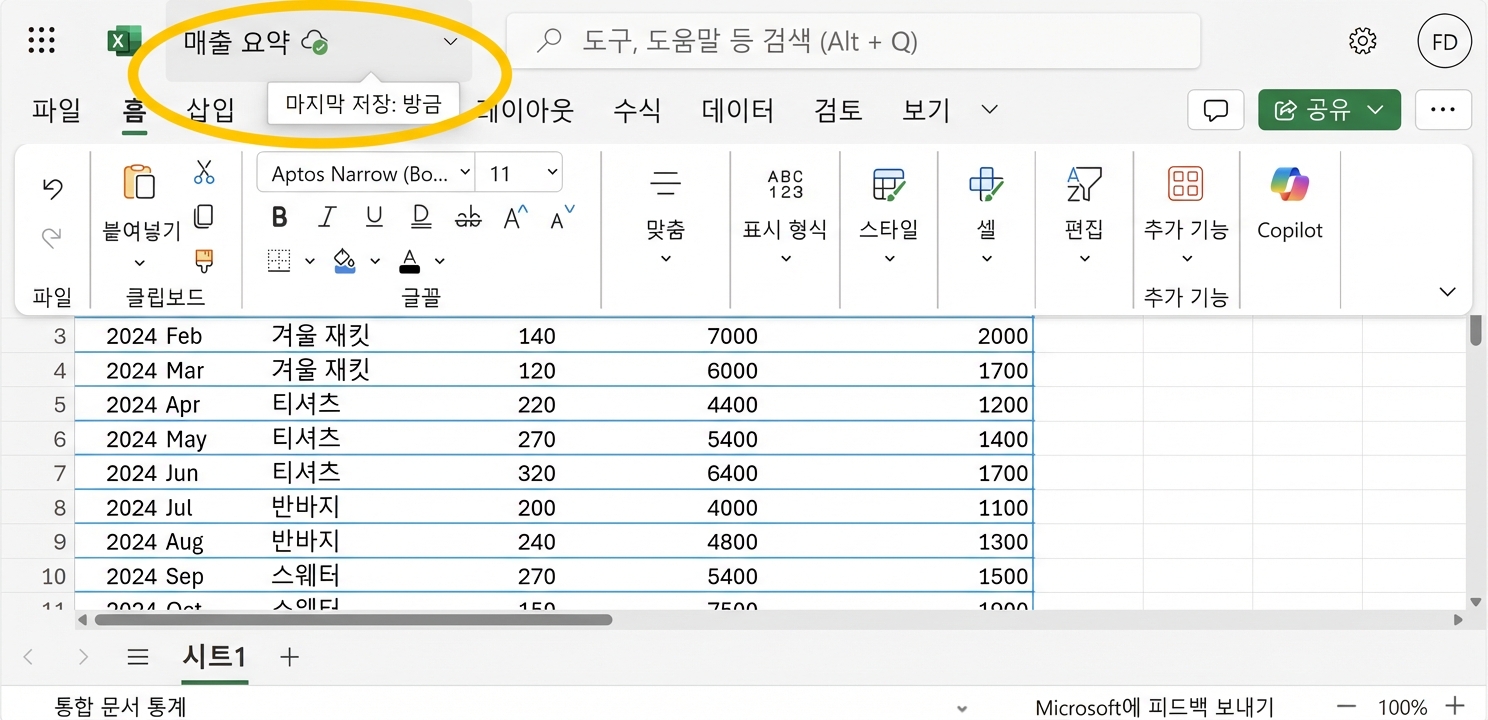The height and width of the screenshot is (720, 1488).
Task: Click the Excel logo icon
Action: point(124,41)
